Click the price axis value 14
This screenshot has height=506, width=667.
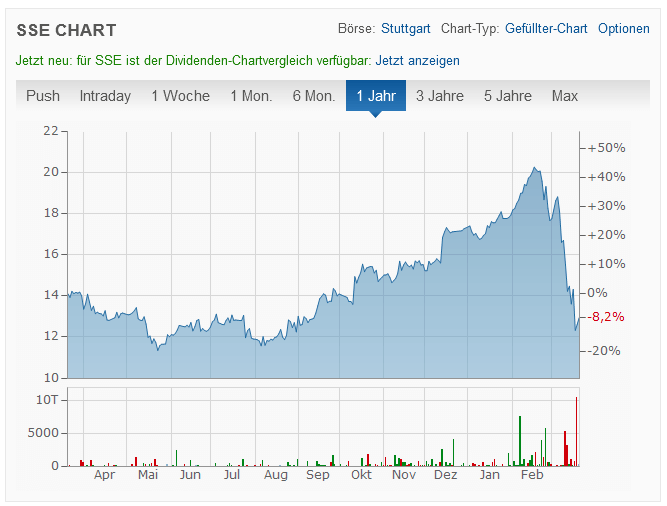pos(51,295)
